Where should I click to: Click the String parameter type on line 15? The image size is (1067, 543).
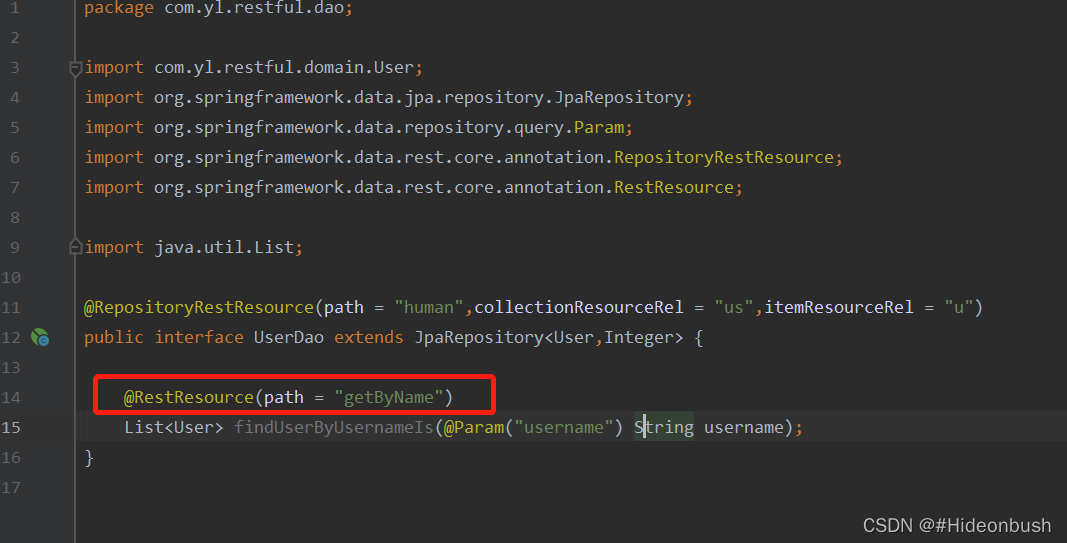pyautogui.click(x=663, y=427)
